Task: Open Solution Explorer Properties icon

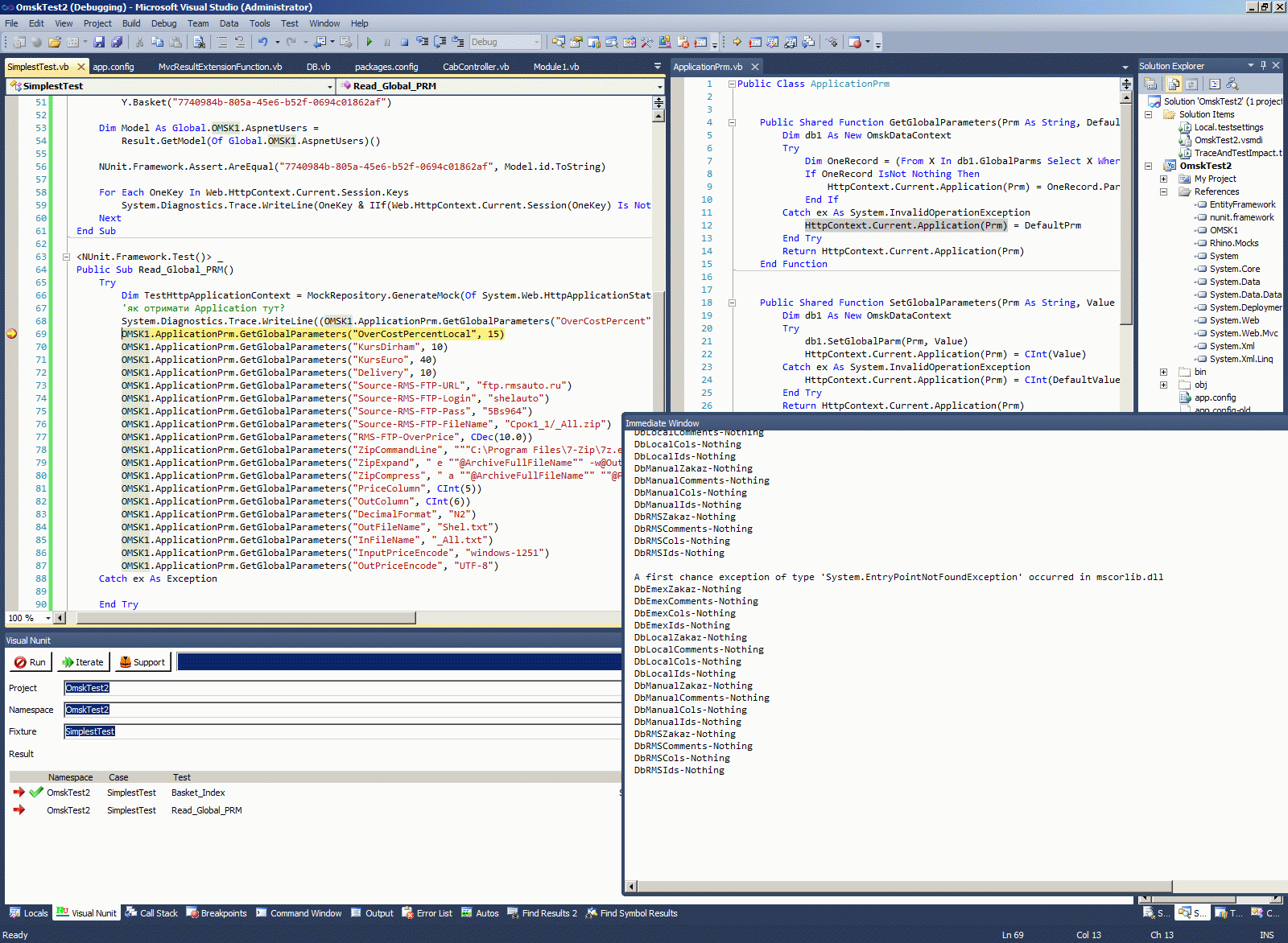Action: click(1151, 84)
